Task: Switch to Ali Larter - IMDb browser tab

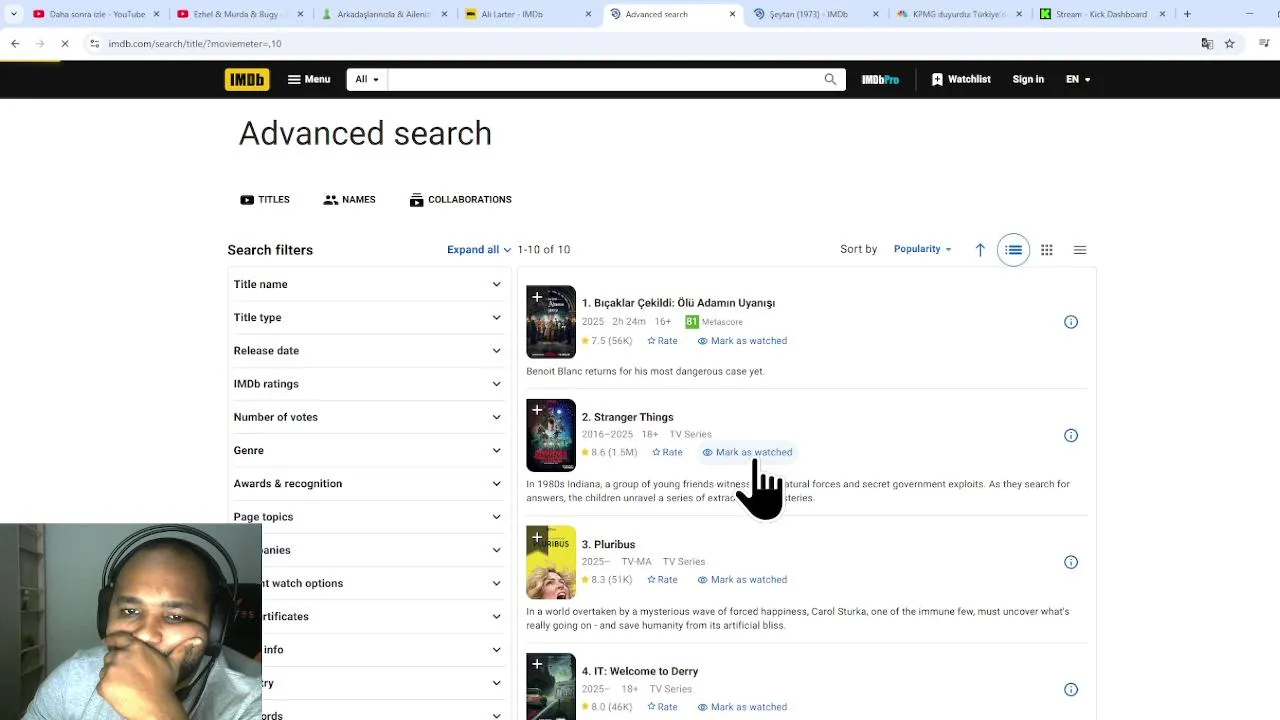Action: 525,14
